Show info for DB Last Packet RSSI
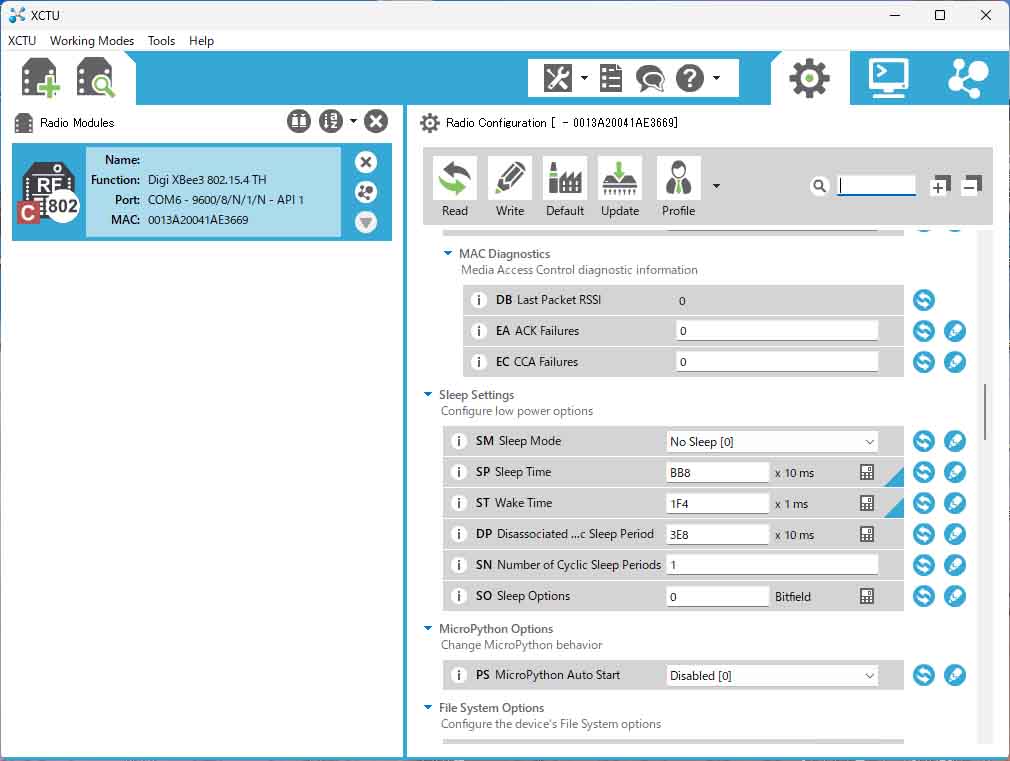1010x761 pixels. coord(479,300)
